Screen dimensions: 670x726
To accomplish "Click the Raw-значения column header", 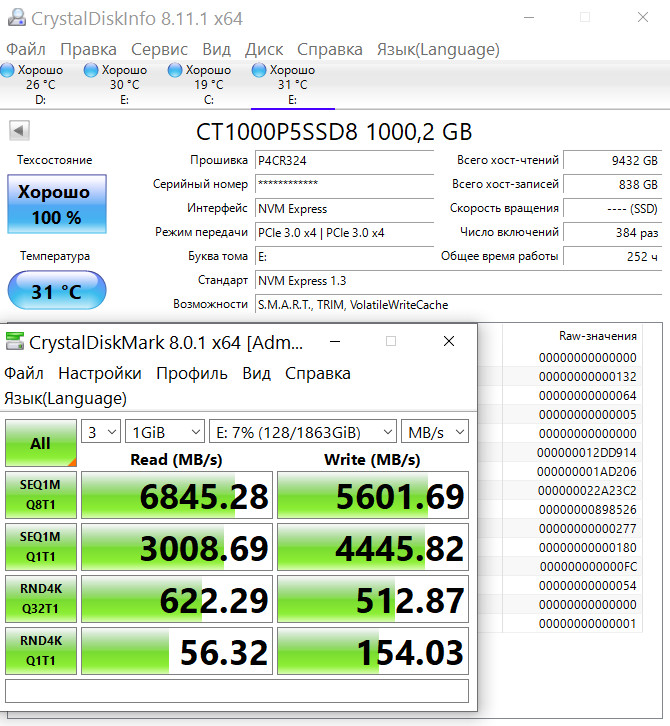I will coord(598,336).
